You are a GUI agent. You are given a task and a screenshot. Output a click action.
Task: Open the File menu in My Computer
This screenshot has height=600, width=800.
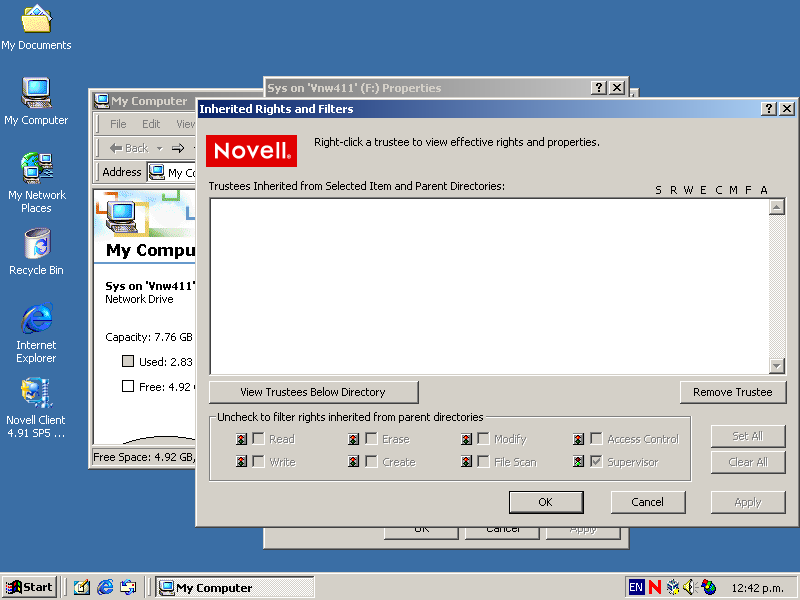[x=118, y=124]
